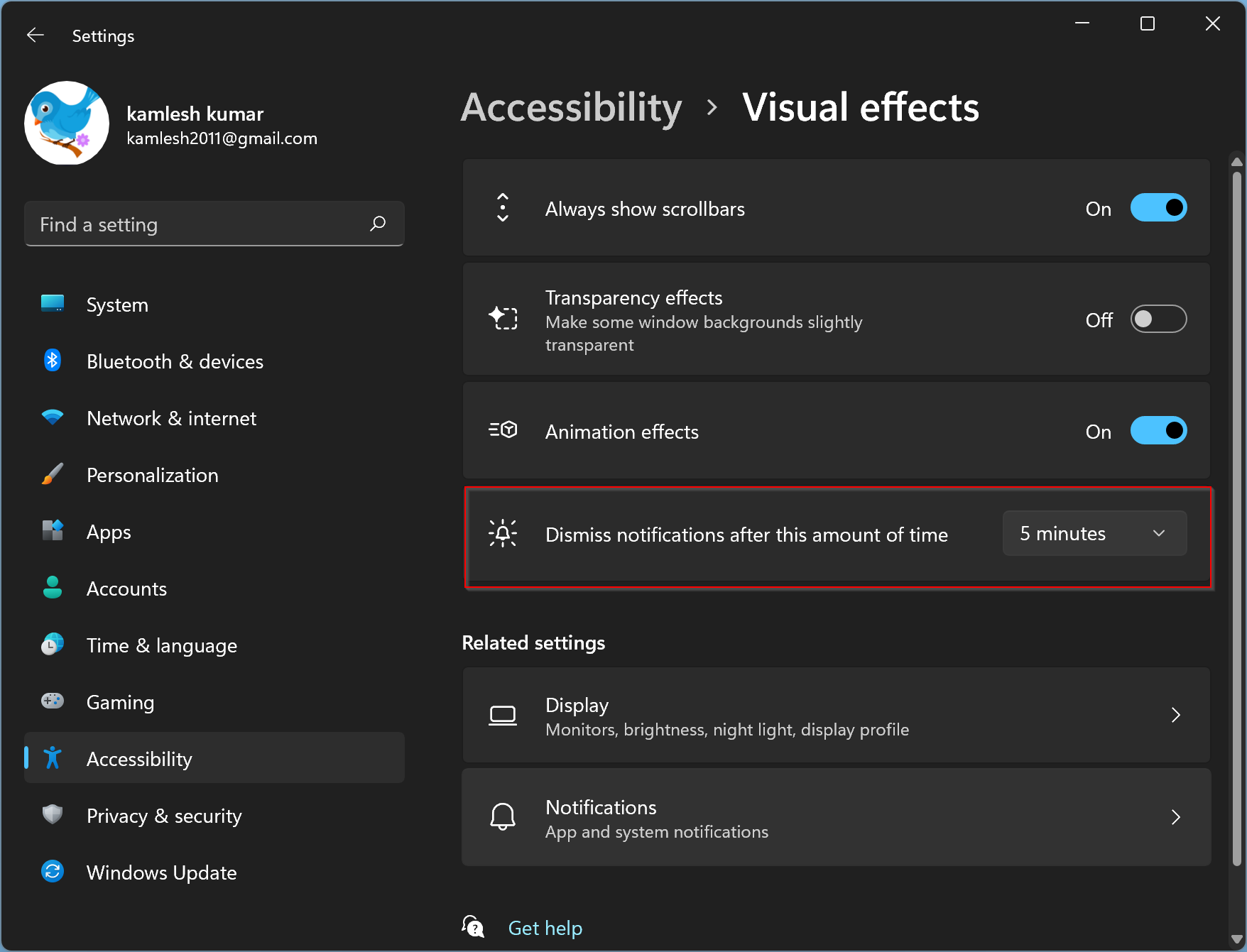Navigate to Accounts

pos(214,589)
